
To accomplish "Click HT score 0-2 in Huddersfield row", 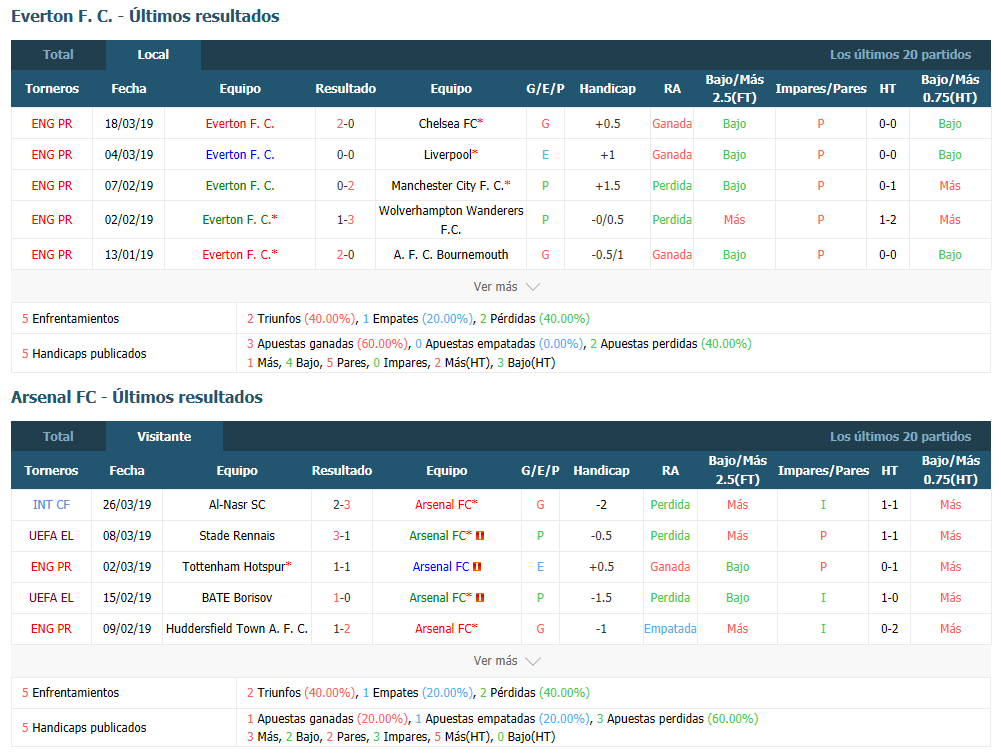I will click(x=889, y=629).
